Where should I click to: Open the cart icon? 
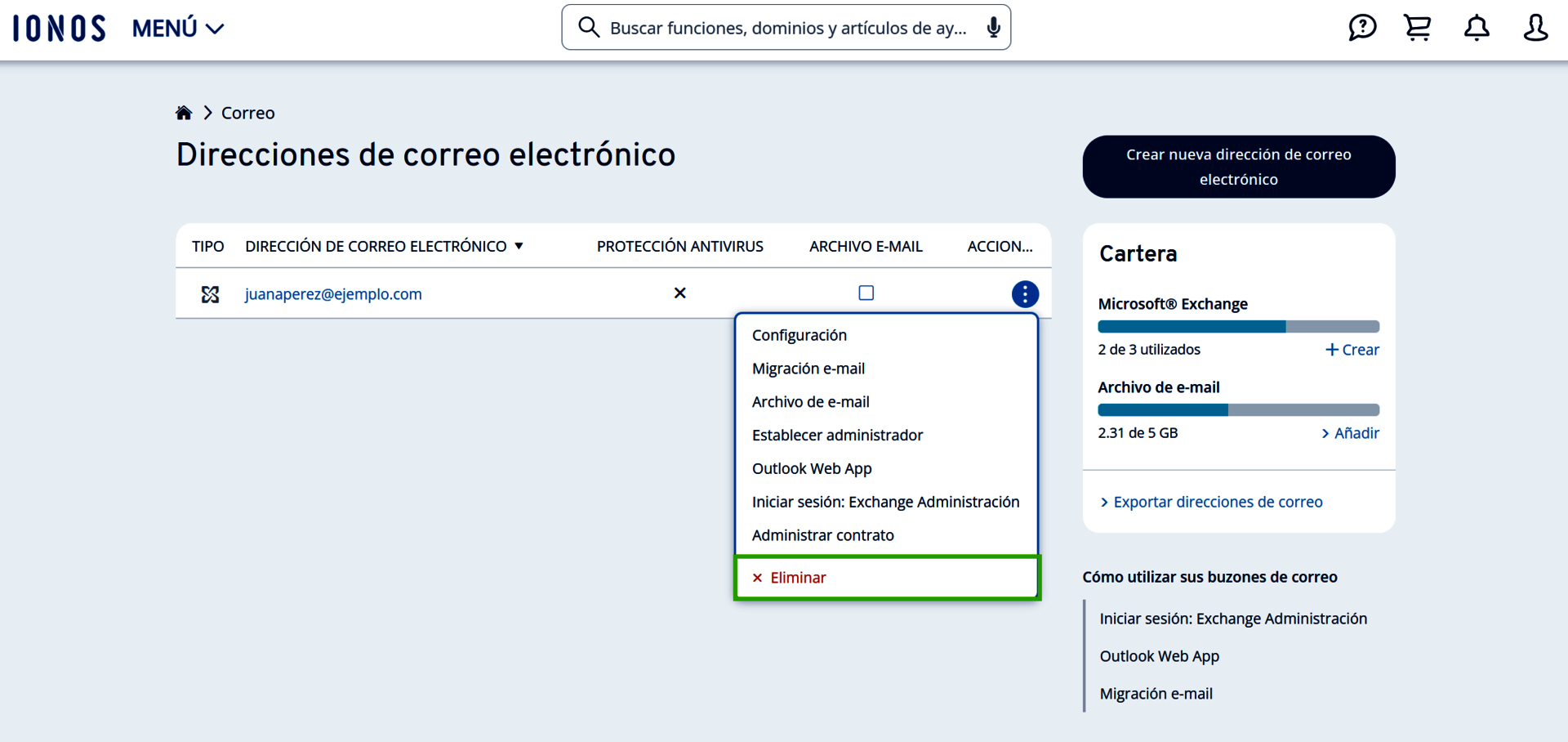1418,27
